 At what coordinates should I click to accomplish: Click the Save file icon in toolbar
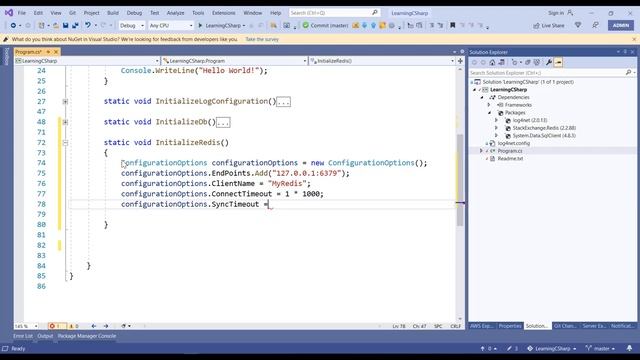pyautogui.click(x=65, y=25)
